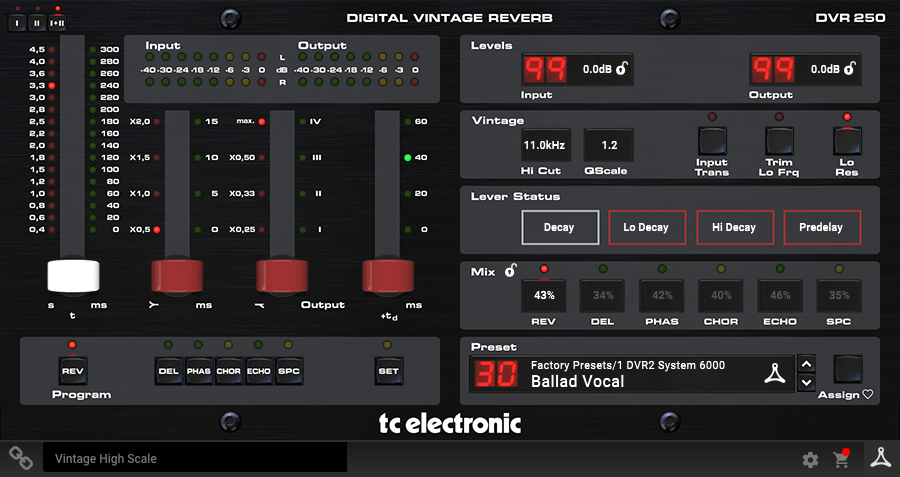Click the max. hi decay LED
Viewport: 900px width, 477px height.
[262, 122]
